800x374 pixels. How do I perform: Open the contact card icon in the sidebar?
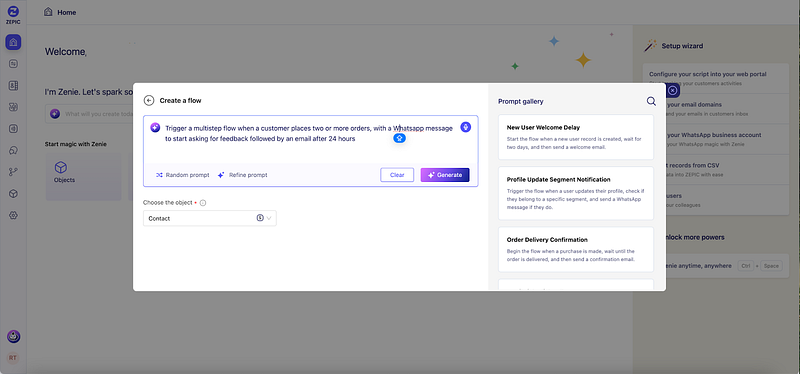(x=13, y=86)
